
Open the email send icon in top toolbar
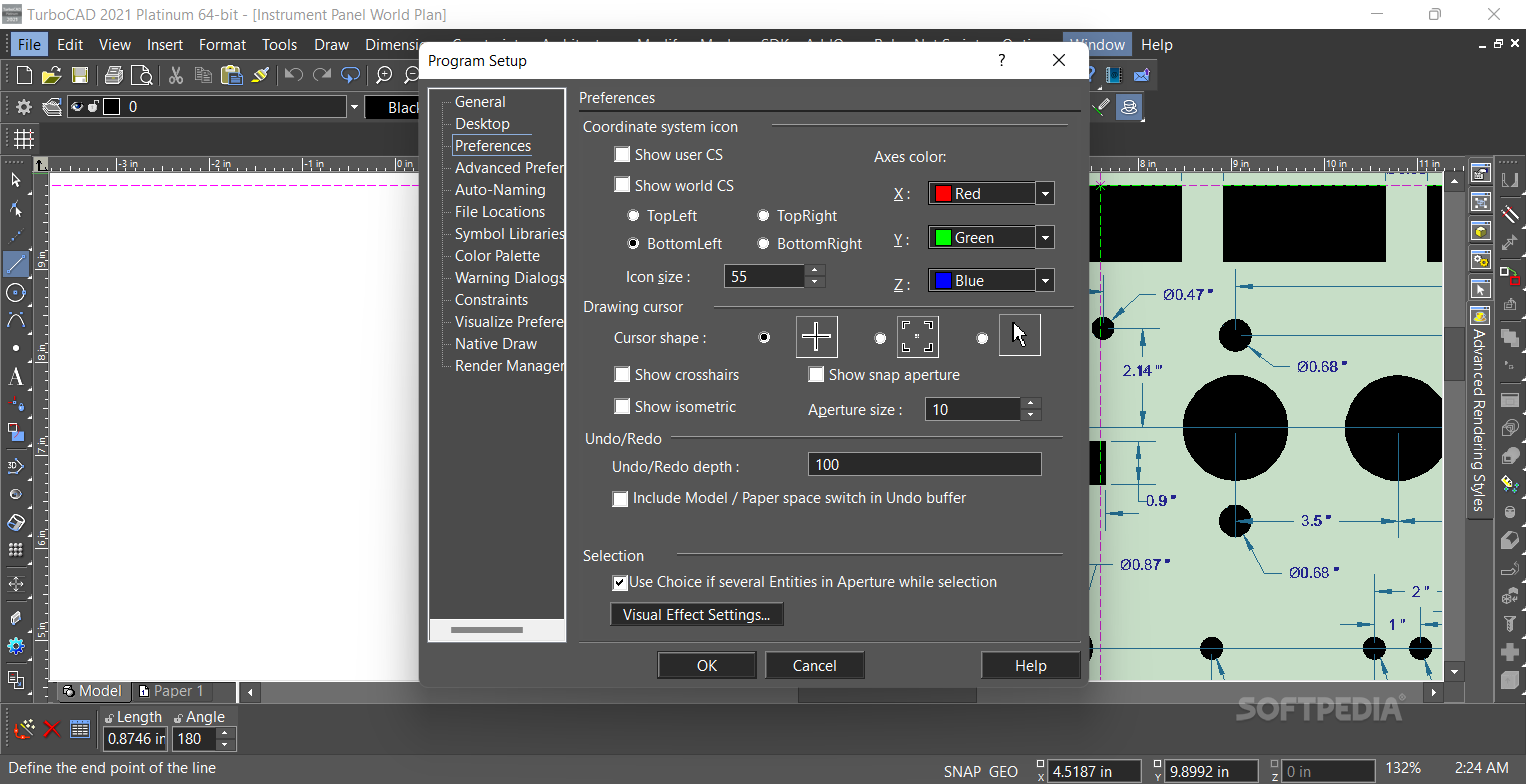pyautogui.click(x=1142, y=75)
